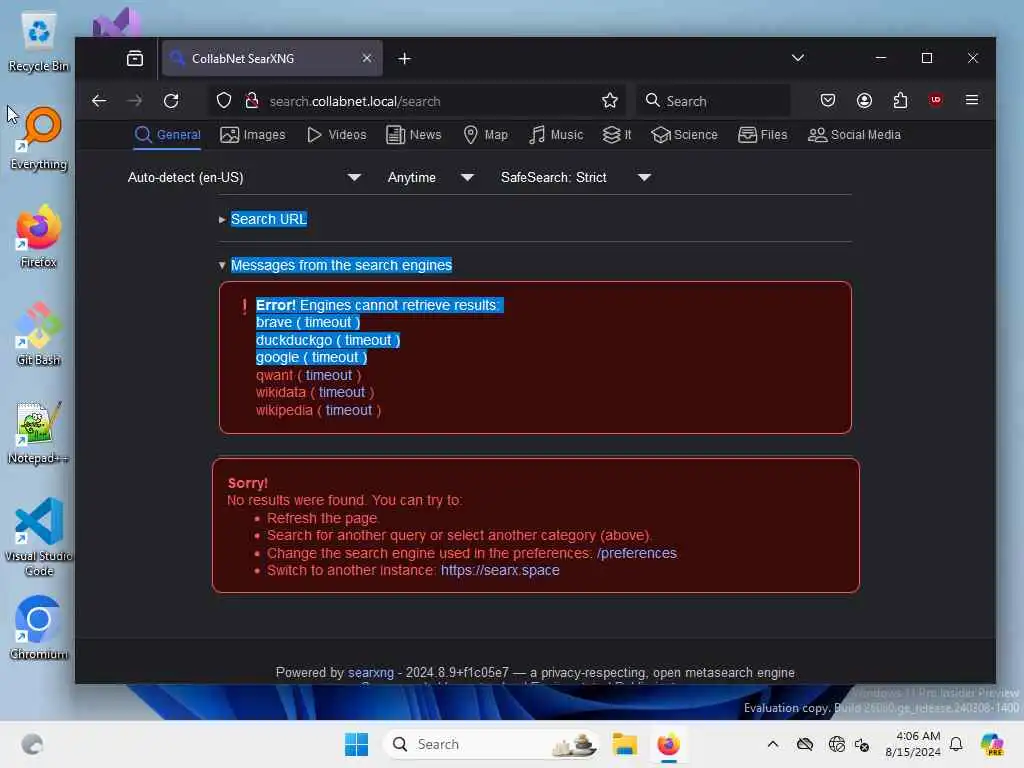Collapse Messages from the search engines
1024x768 pixels.
pos(341,265)
